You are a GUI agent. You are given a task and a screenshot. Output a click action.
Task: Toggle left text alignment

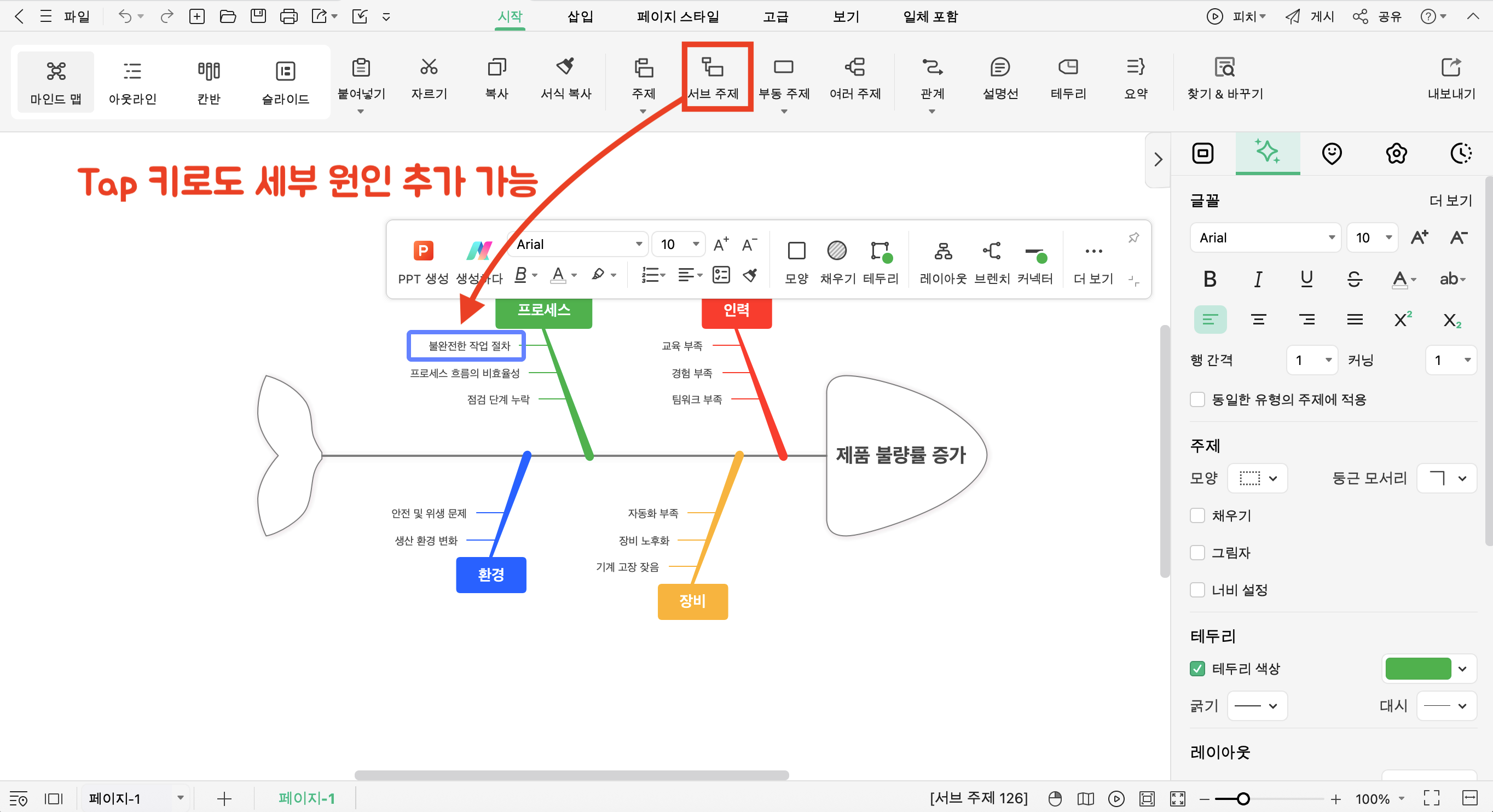point(1210,320)
